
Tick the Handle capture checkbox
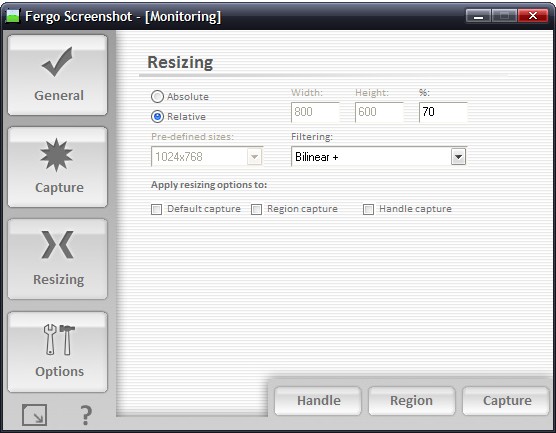pyautogui.click(x=368, y=209)
